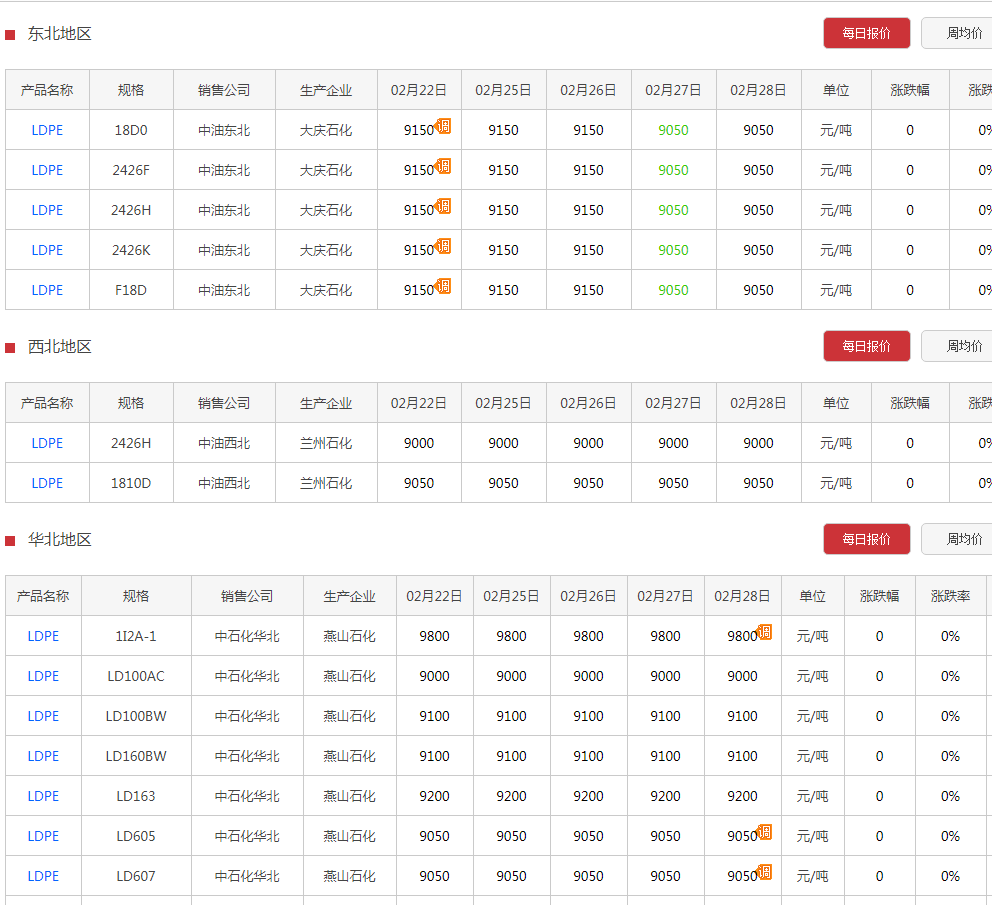Open LDPE link in LD163 row
Viewport: 992px width, 905px height.
coord(43,796)
